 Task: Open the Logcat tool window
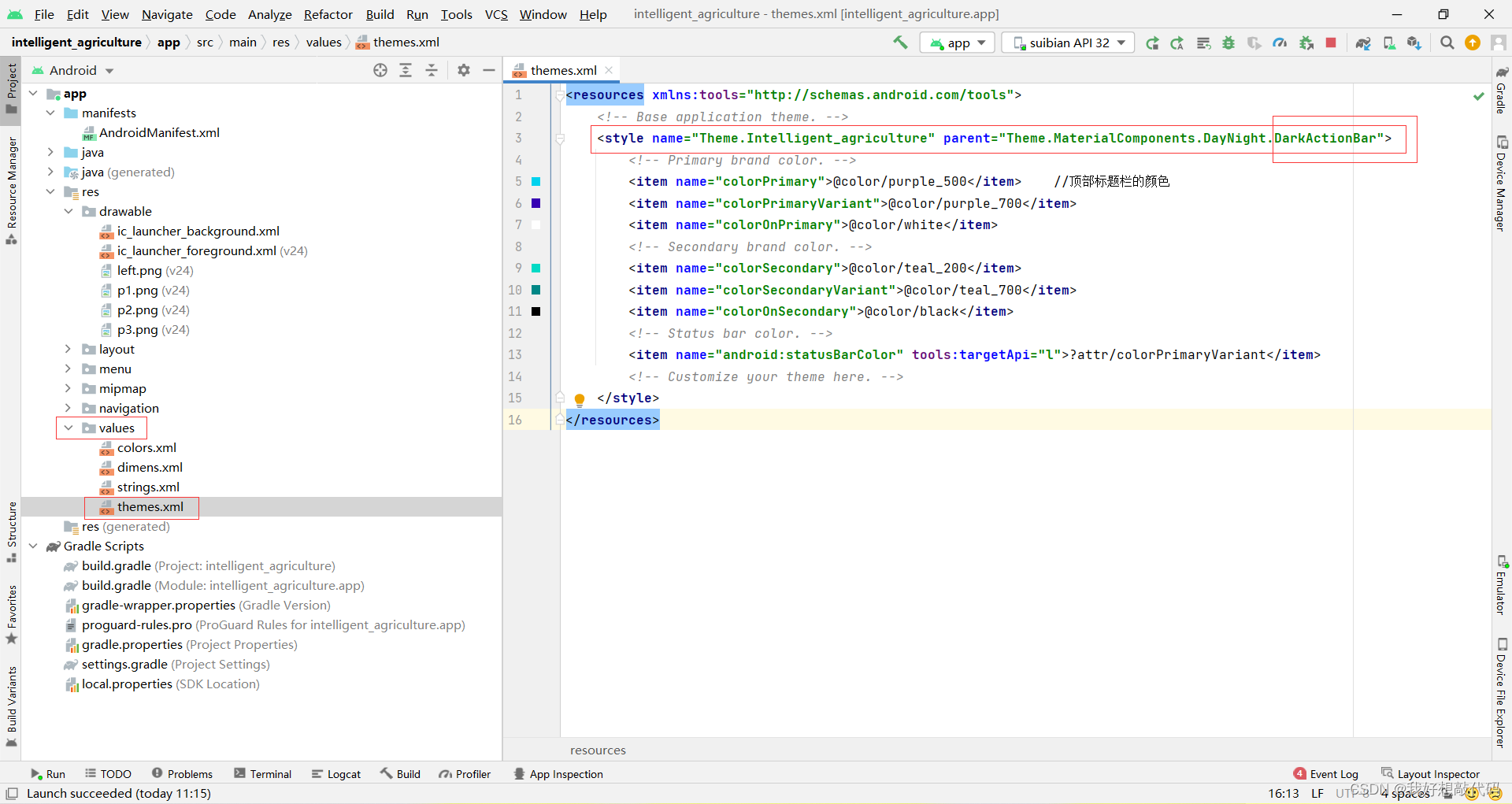[x=336, y=774]
